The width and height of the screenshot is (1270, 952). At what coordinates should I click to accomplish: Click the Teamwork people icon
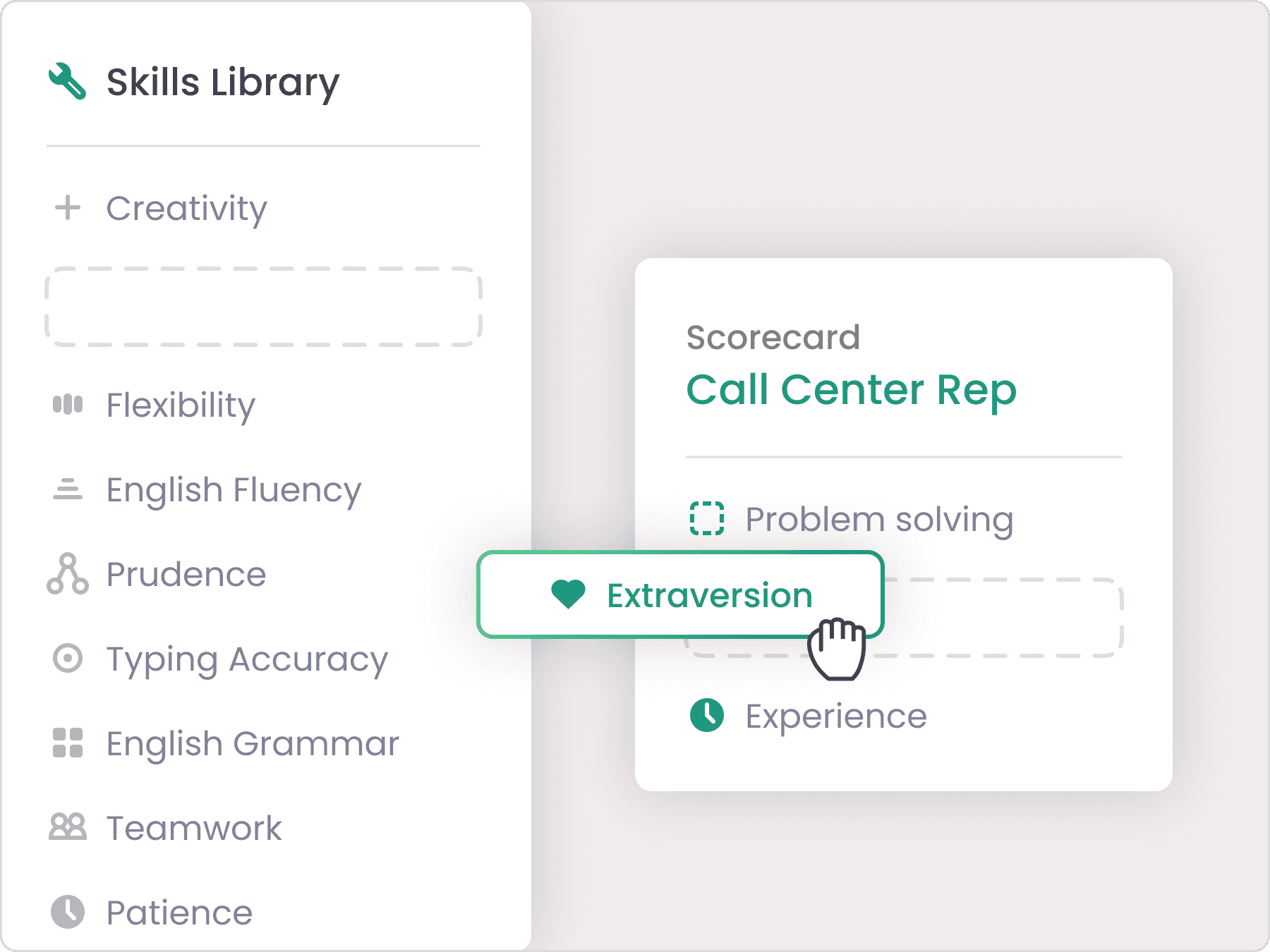pyautogui.click(x=68, y=827)
